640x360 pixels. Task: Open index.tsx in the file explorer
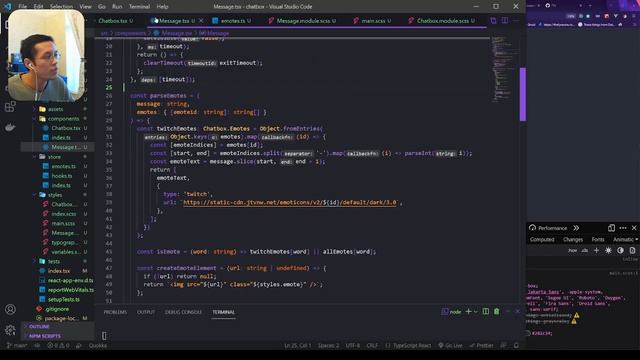(58, 271)
